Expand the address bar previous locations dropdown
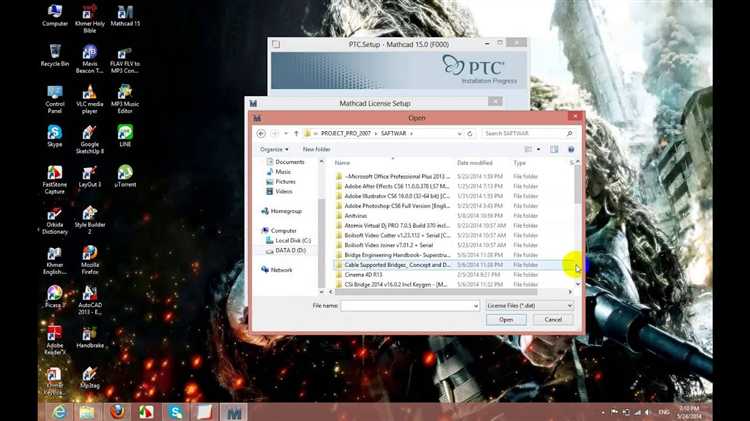The height and width of the screenshot is (421, 750). [x=459, y=134]
